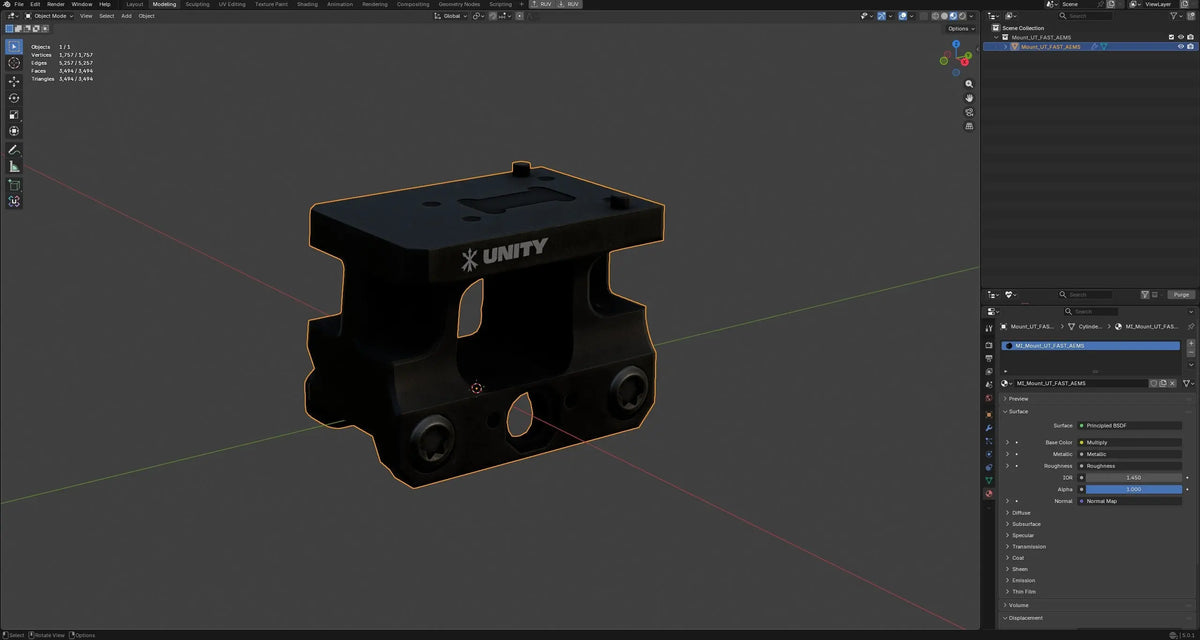
Task: Select the Move tool
Action: coord(14,82)
